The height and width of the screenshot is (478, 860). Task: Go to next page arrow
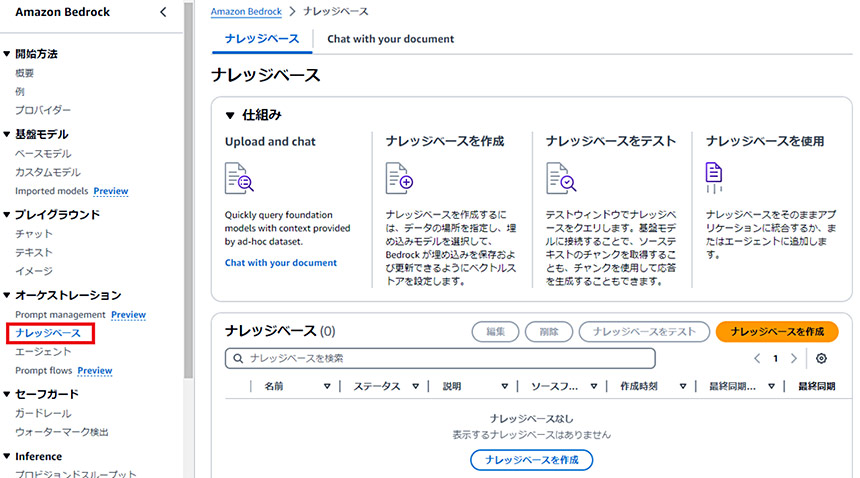(x=794, y=358)
